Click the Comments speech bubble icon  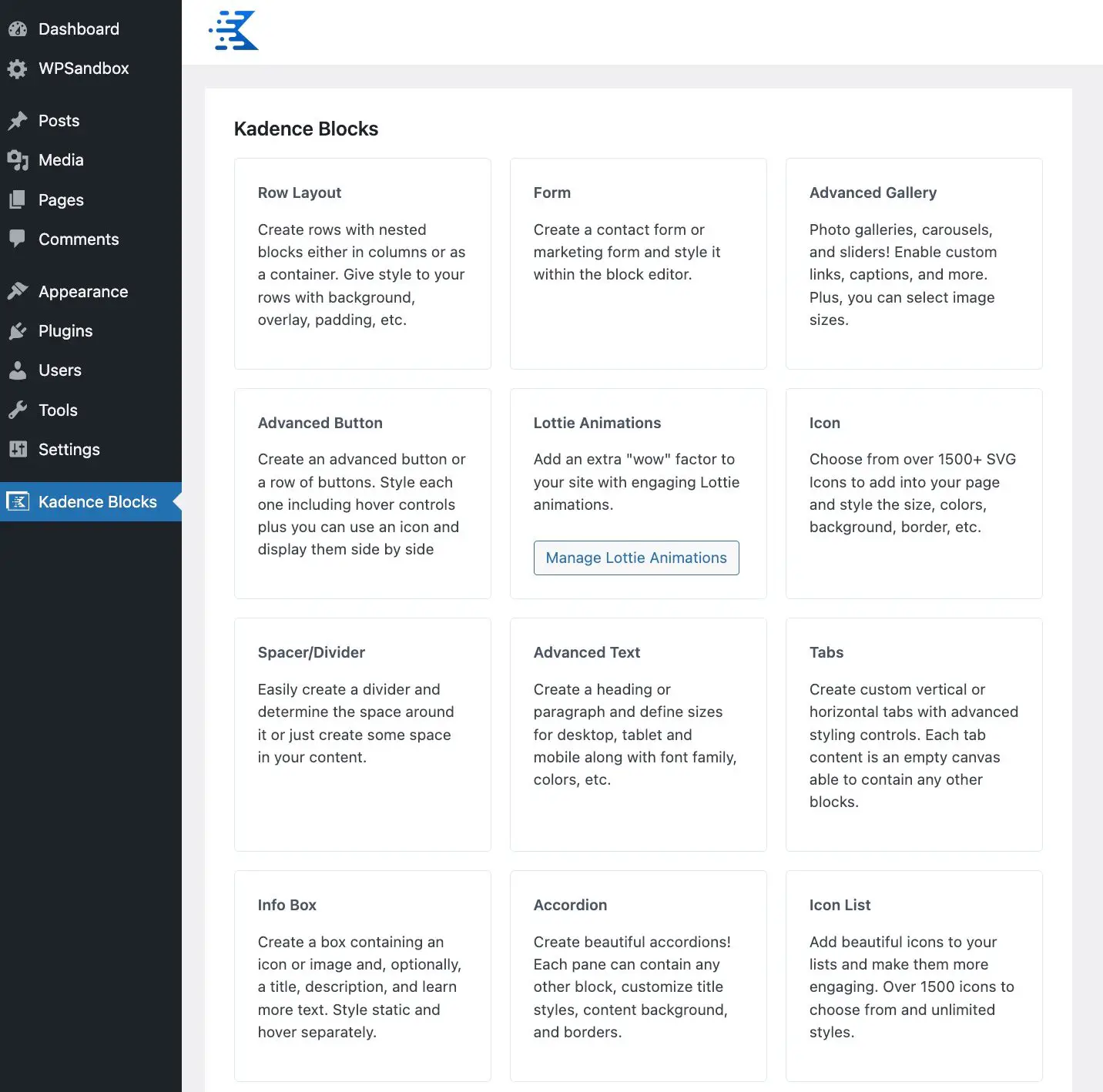pyautogui.click(x=18, y=240)
